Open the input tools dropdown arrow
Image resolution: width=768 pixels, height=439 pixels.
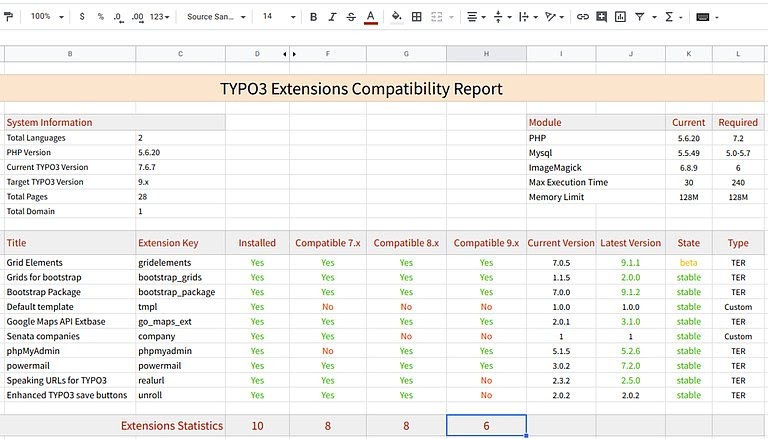[717, 17]
